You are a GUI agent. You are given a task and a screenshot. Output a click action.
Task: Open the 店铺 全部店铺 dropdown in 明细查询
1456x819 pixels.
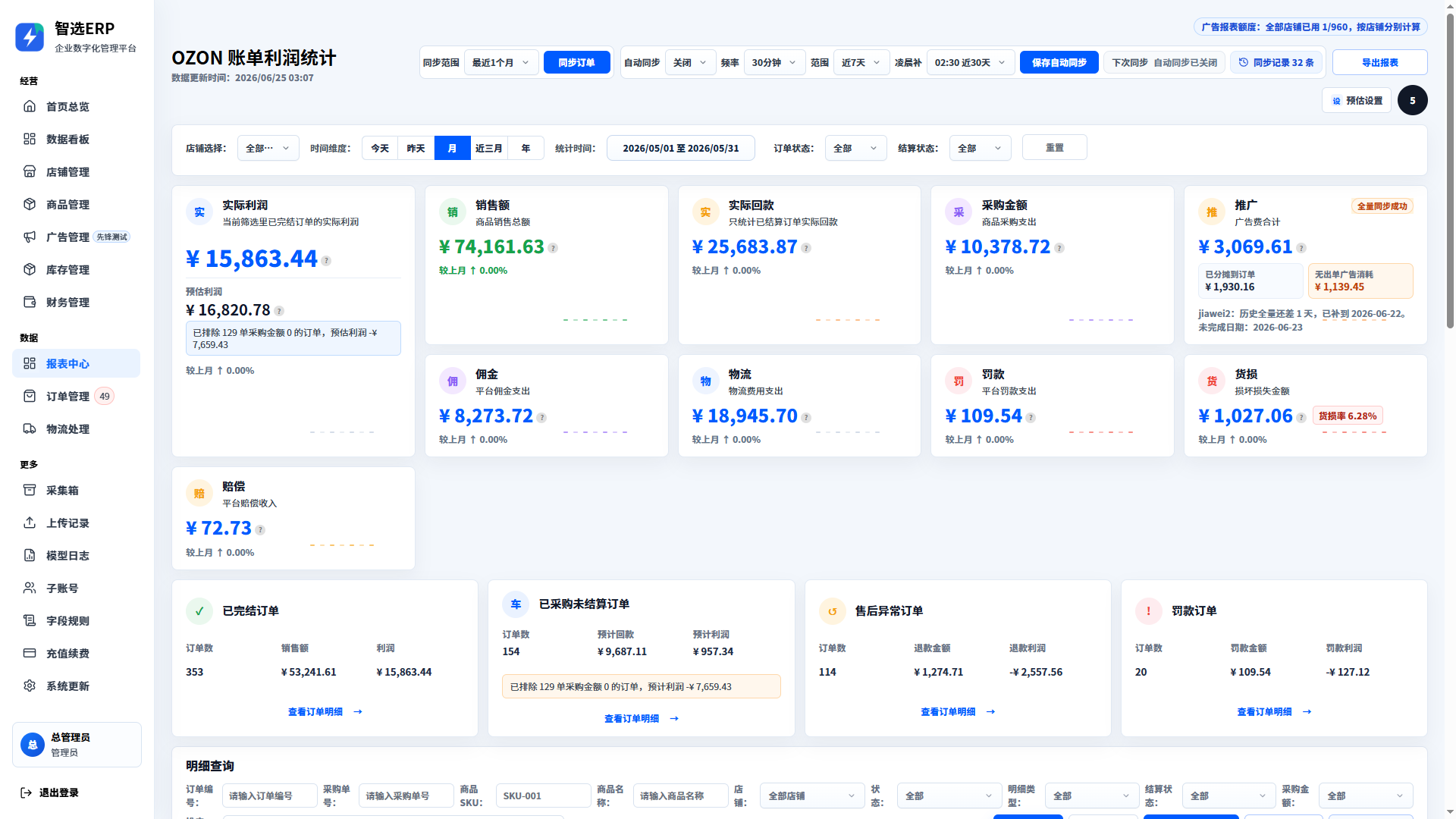[x=812, y=795]
